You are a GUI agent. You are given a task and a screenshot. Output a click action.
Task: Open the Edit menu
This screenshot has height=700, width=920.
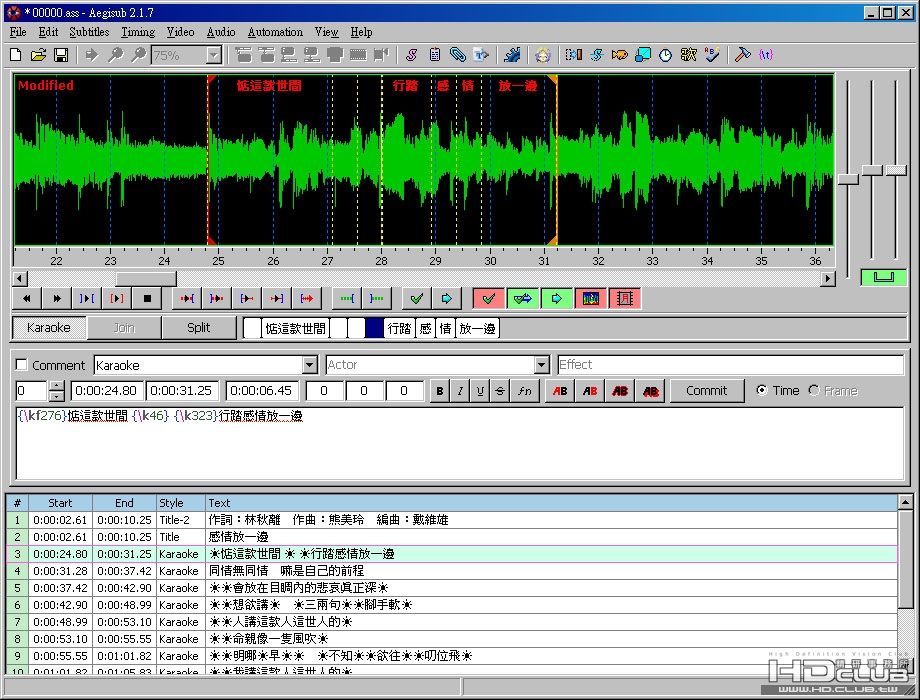[48, 32]
